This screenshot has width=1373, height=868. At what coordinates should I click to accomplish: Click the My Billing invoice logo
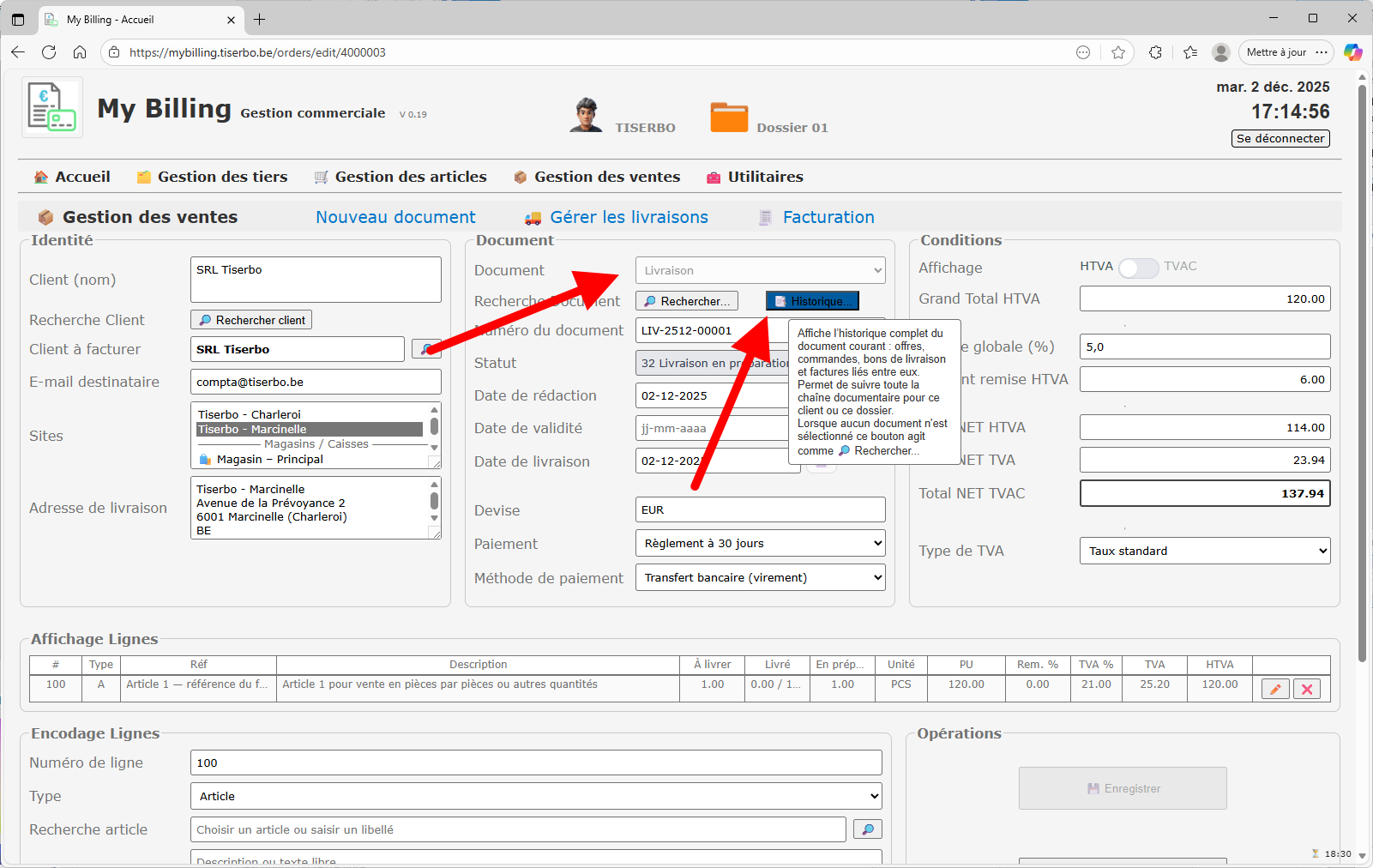coord(52,107)
